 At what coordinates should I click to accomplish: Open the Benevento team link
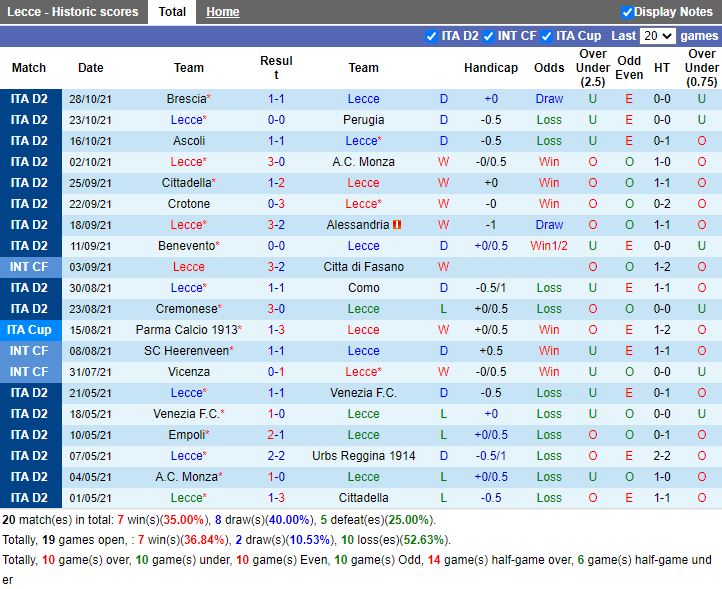point(186,246)
